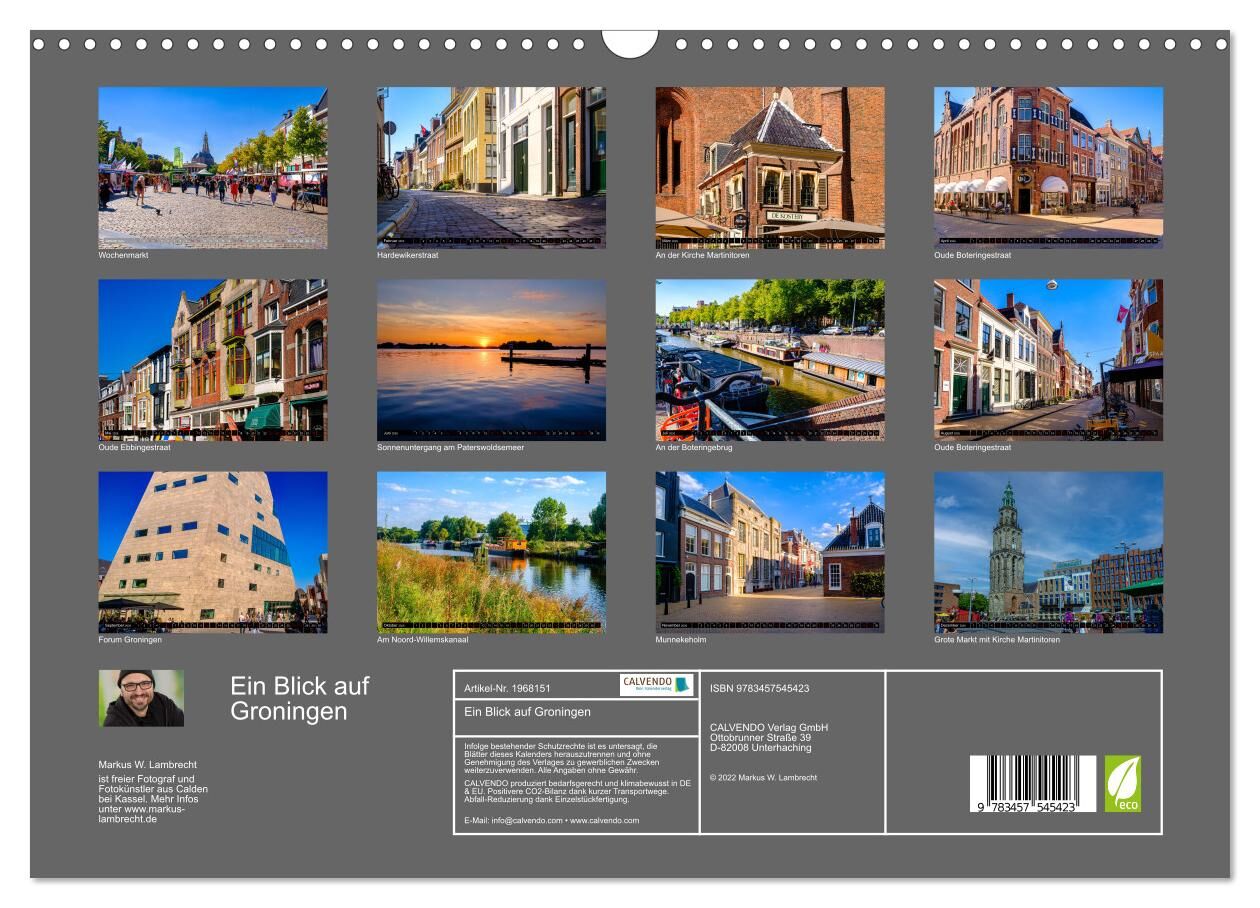
Task: Click the ISBN 9783457545423 text
Action: point(759,688)
